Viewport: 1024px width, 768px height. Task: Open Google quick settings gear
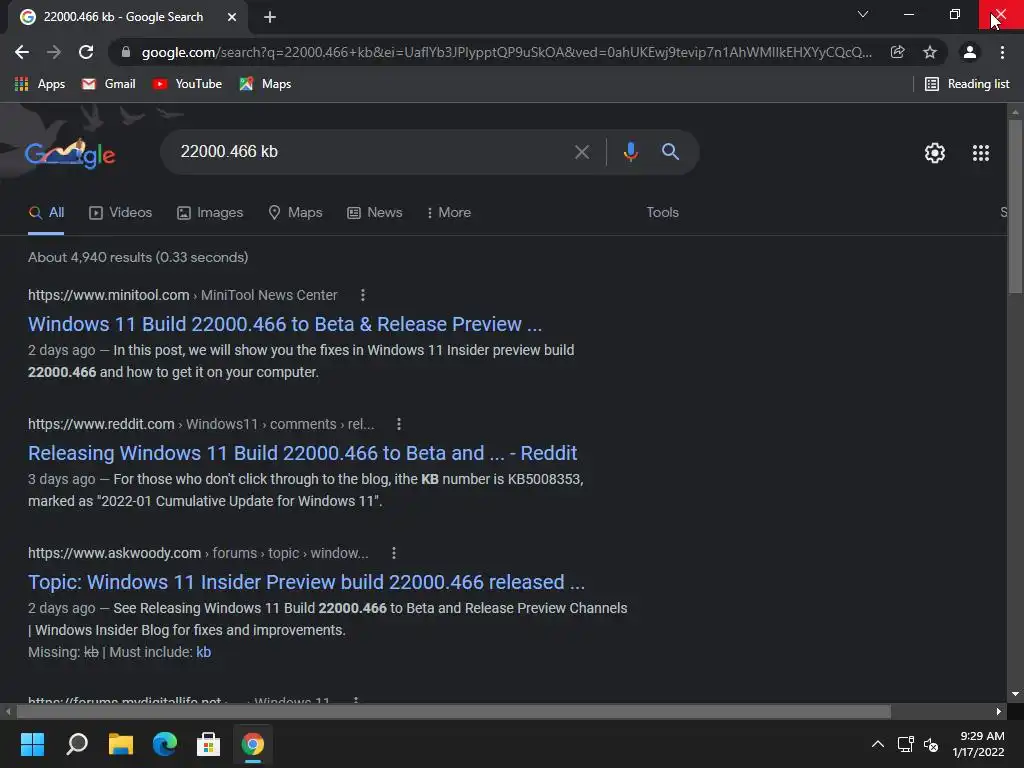click(x=935, y=153)
